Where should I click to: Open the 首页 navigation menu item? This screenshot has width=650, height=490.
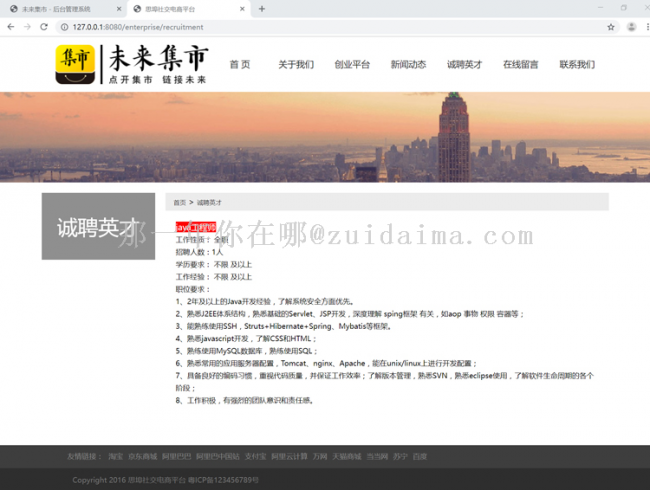(239, 64)
